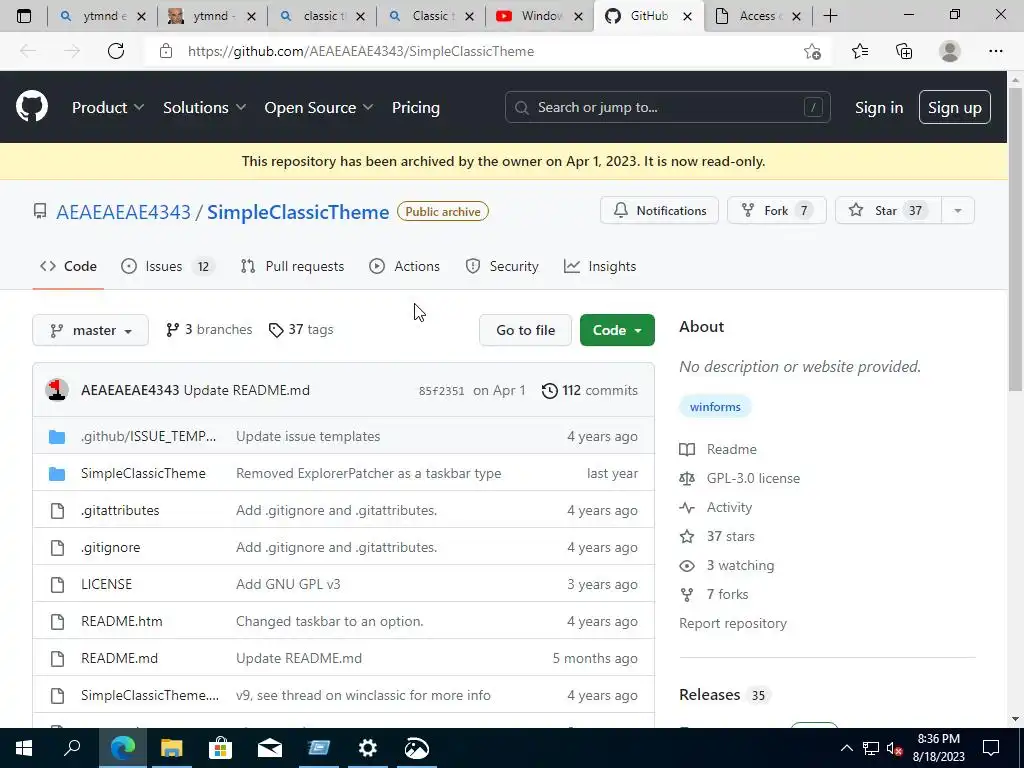Image resolution: width=1024 pixels, height=768 pixels.
Task: Expand the Solutions menu
Action: point(204,108)
